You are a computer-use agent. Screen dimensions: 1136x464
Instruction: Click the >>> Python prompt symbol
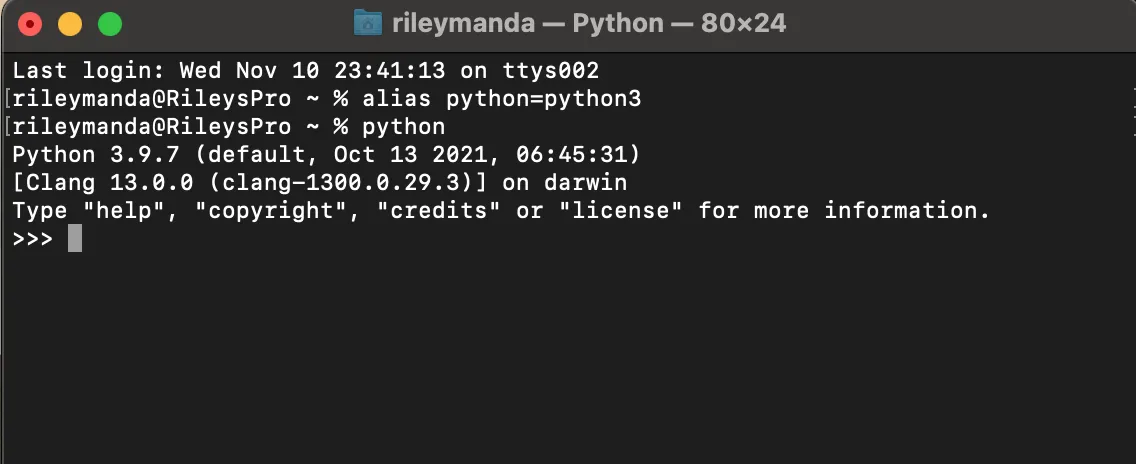32,239
